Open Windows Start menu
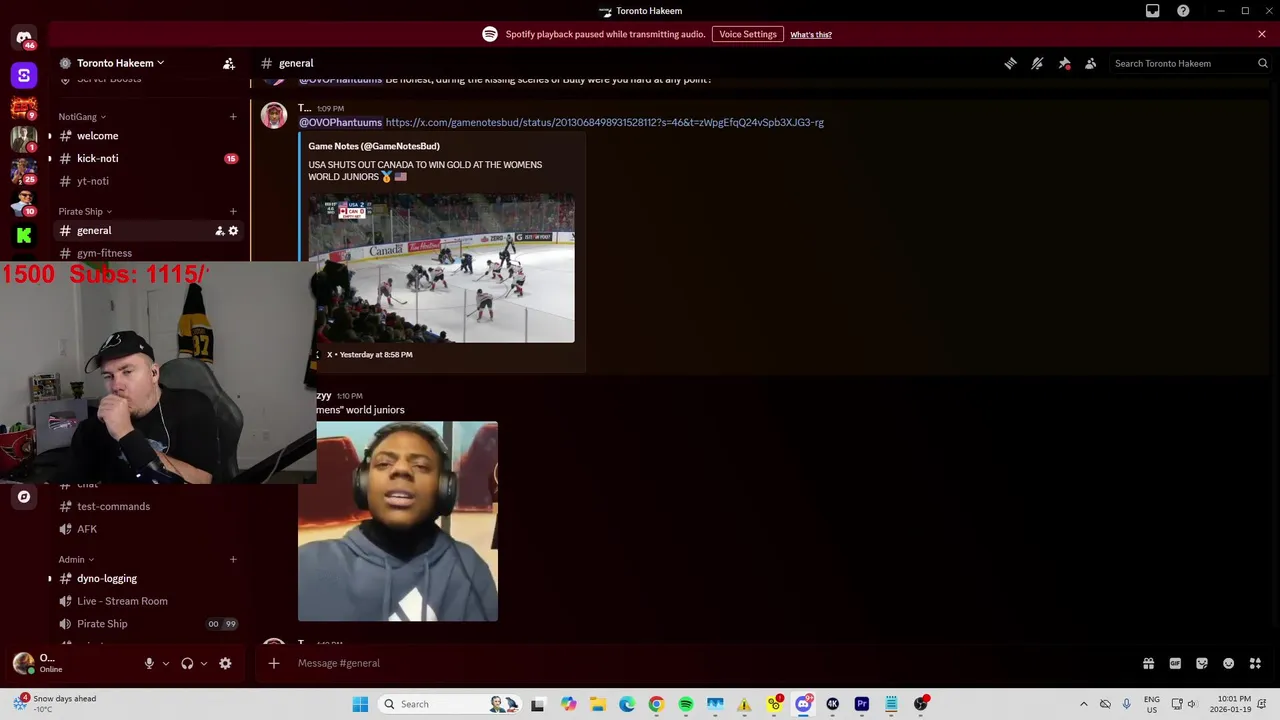Screen dimensions: 1280x720 (360, 704)
